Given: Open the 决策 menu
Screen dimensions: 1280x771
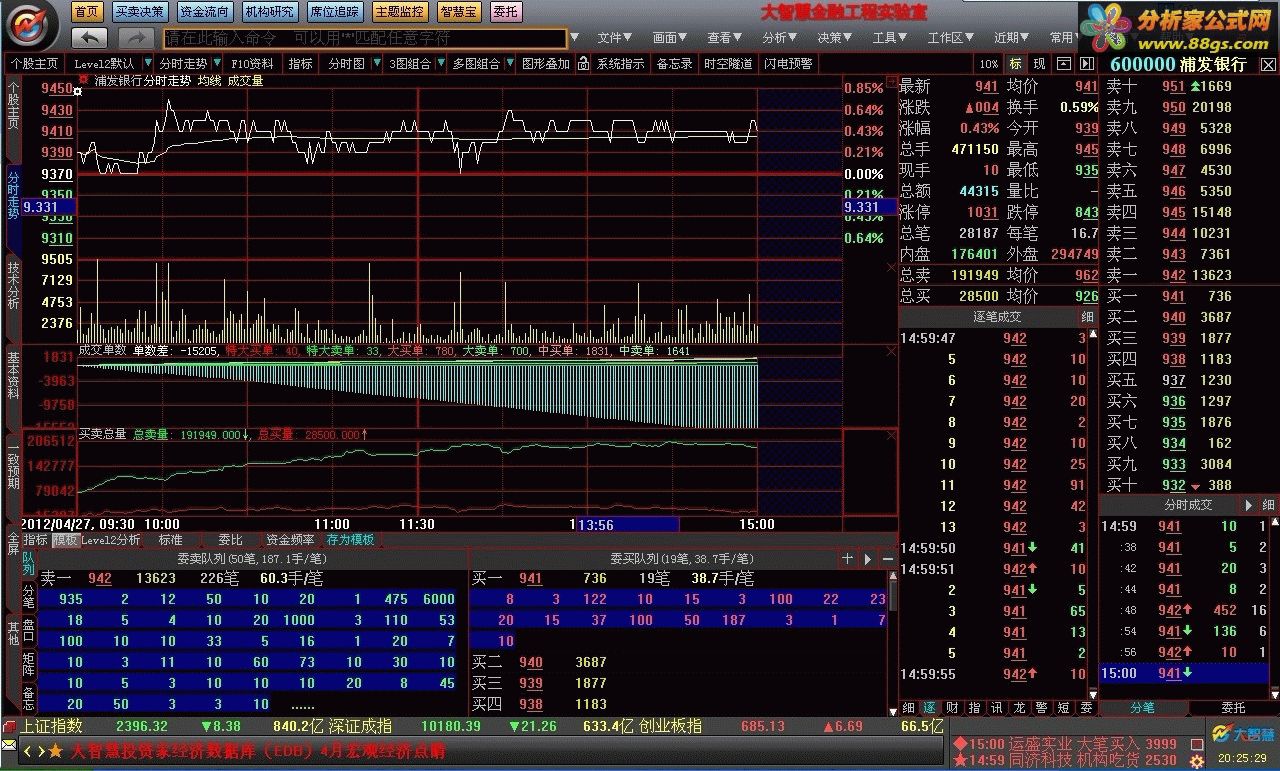Looking at the screenshot, I should click(x=834, y=38).
